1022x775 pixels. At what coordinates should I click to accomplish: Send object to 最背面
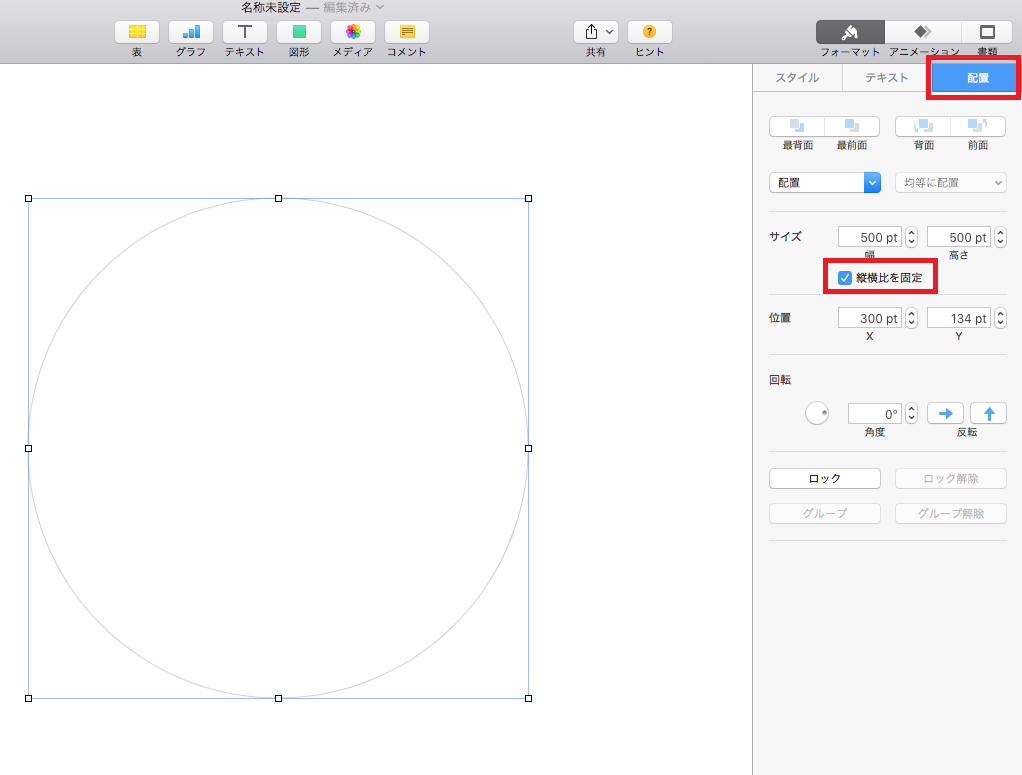(797, 126)
